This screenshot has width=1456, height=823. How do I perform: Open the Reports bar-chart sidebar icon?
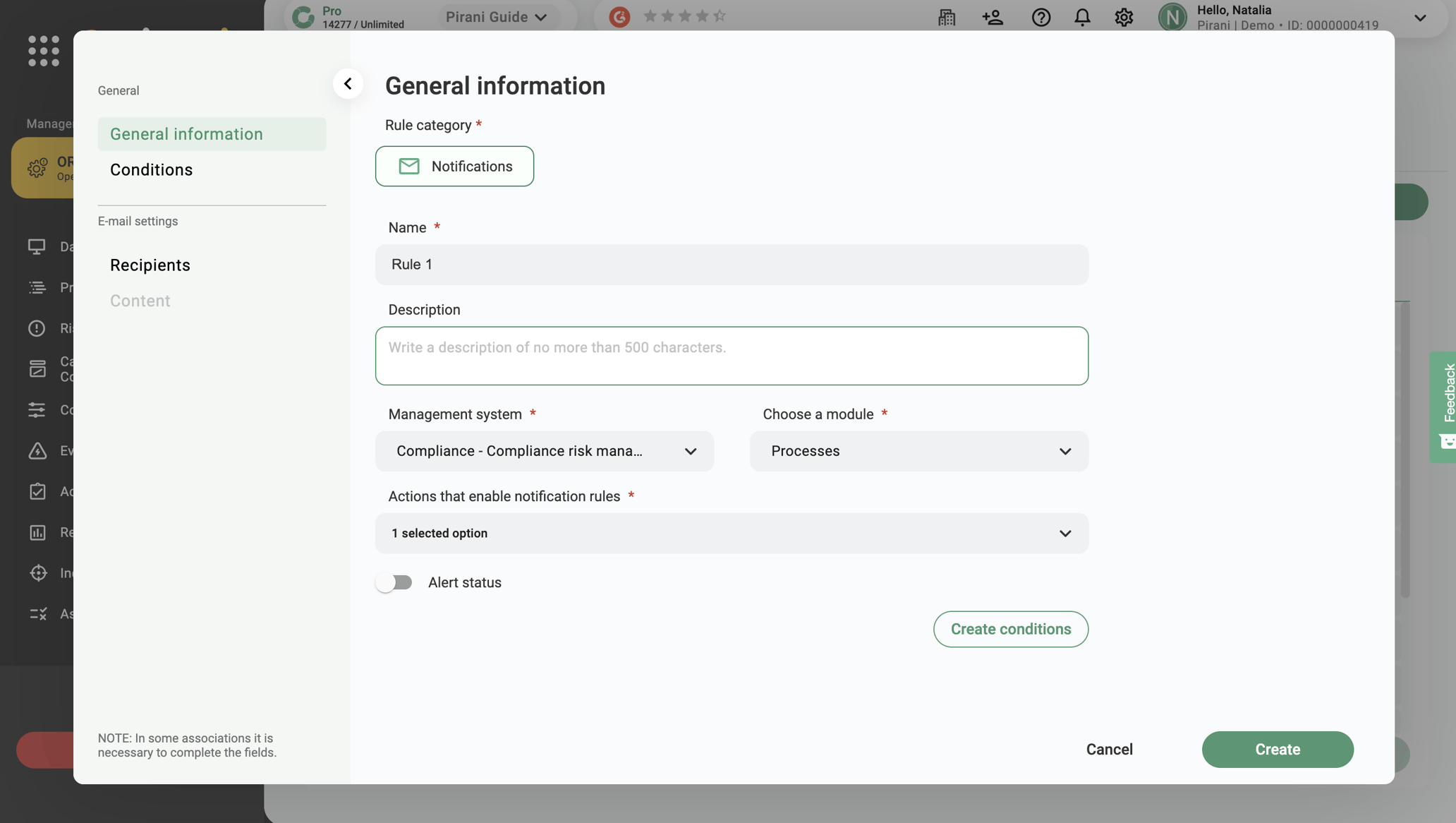[38, 532]
